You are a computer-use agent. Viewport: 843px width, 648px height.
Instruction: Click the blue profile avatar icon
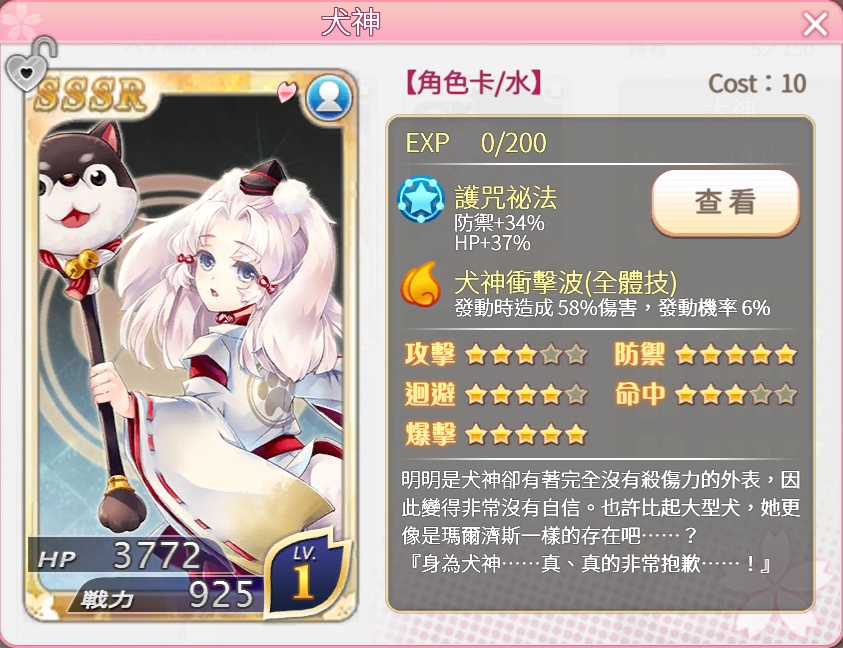pyautogui.click(x=328, y=98)
